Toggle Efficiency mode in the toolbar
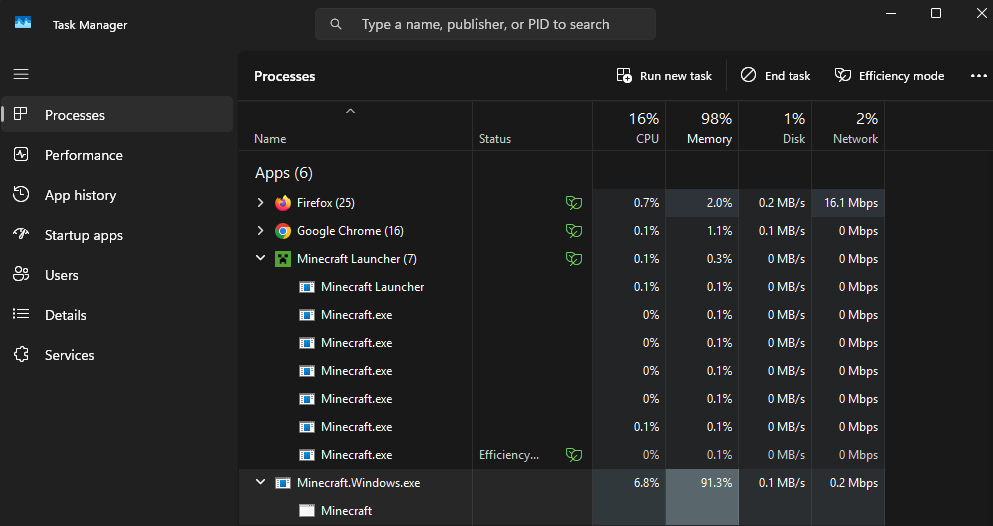Image resolution: width=993 pixels, height=526 pixels. 889,76
